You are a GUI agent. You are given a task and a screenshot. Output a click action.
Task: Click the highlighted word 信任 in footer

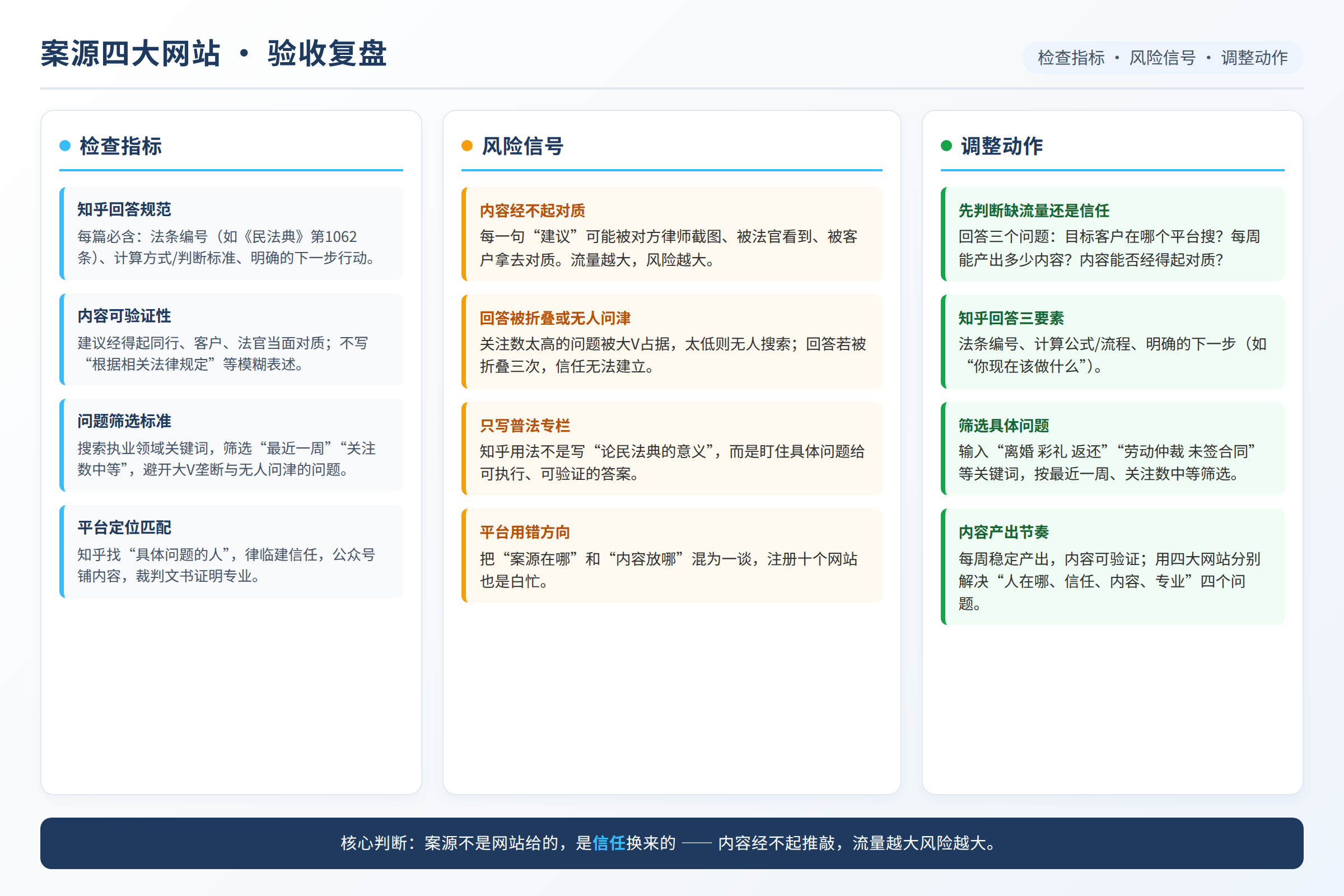[x=609, y=843]
